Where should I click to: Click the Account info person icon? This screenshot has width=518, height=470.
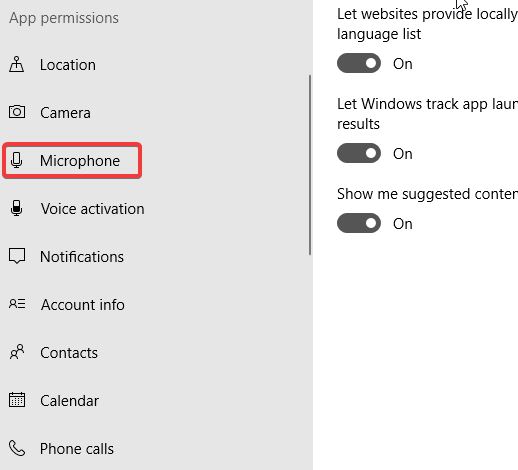[x=17, y=304]
